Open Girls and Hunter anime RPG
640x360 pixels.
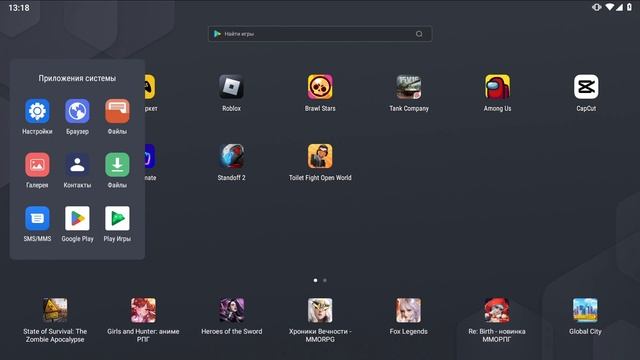(x=143, y=310)
